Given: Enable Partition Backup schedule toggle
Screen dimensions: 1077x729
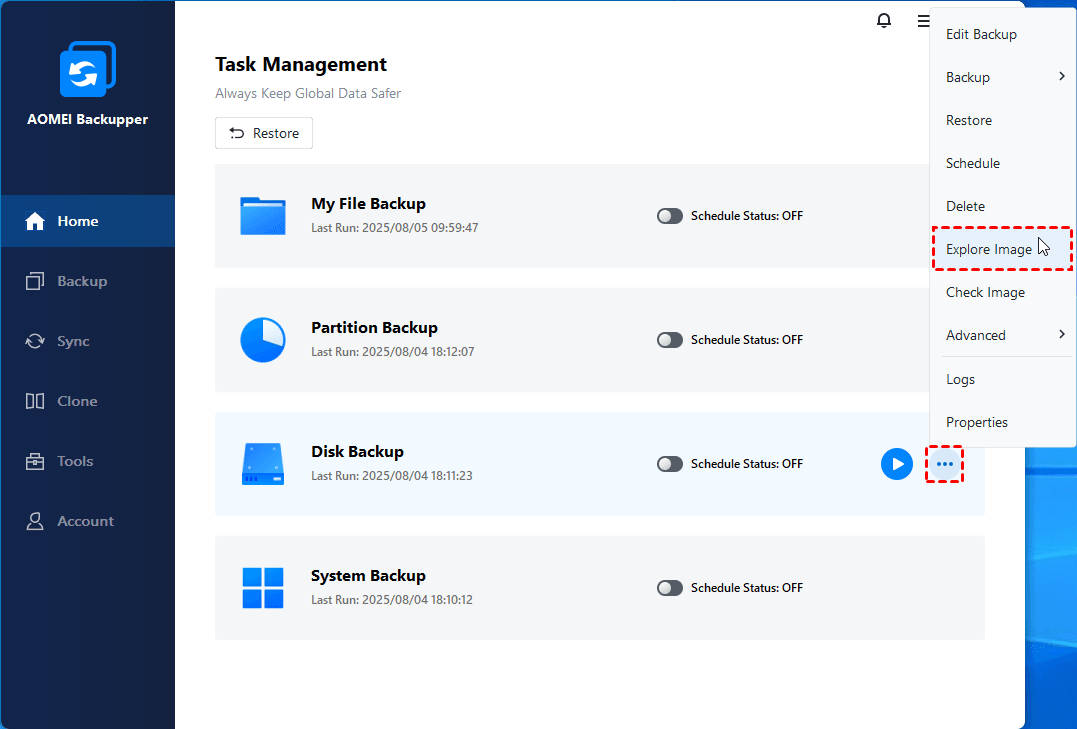Looking at the screenshot, I should pos(670,340).
